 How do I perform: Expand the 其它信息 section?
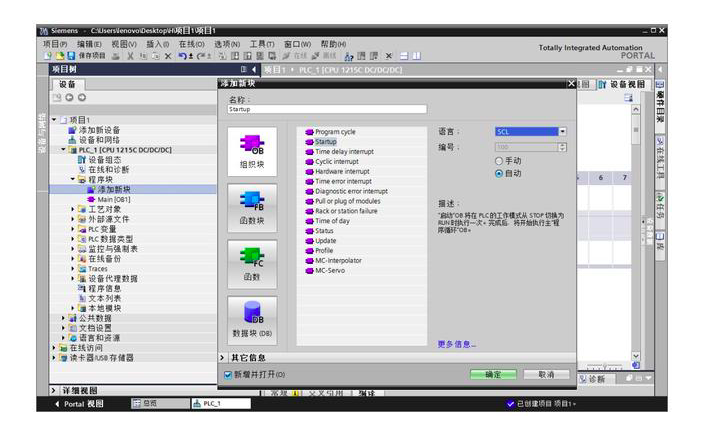(x=222, y=358)
